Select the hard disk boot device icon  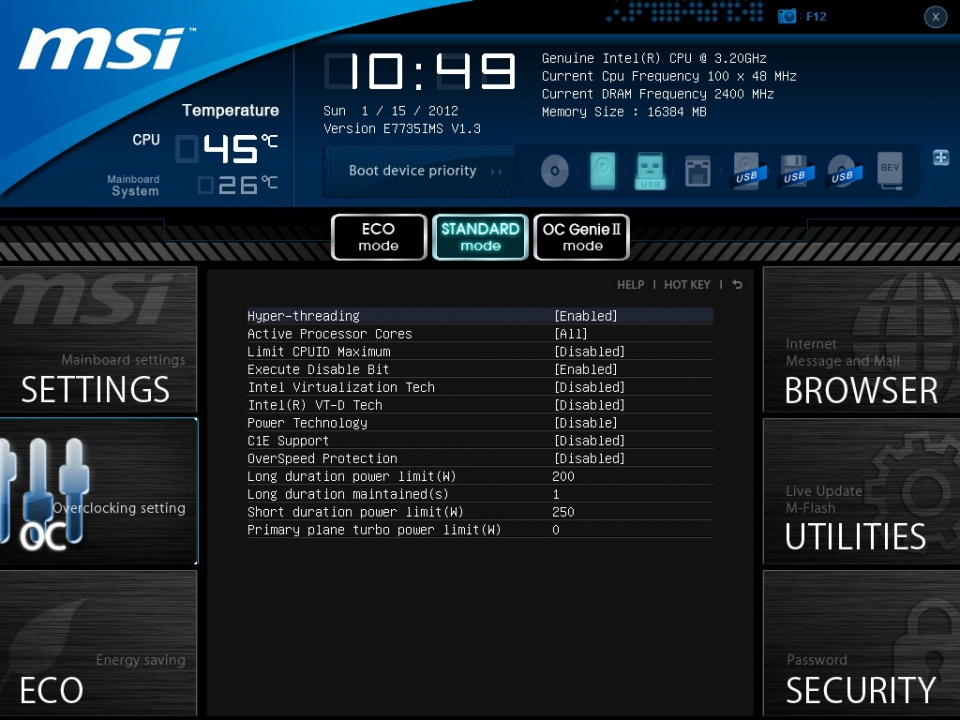(x=603, y=171)
